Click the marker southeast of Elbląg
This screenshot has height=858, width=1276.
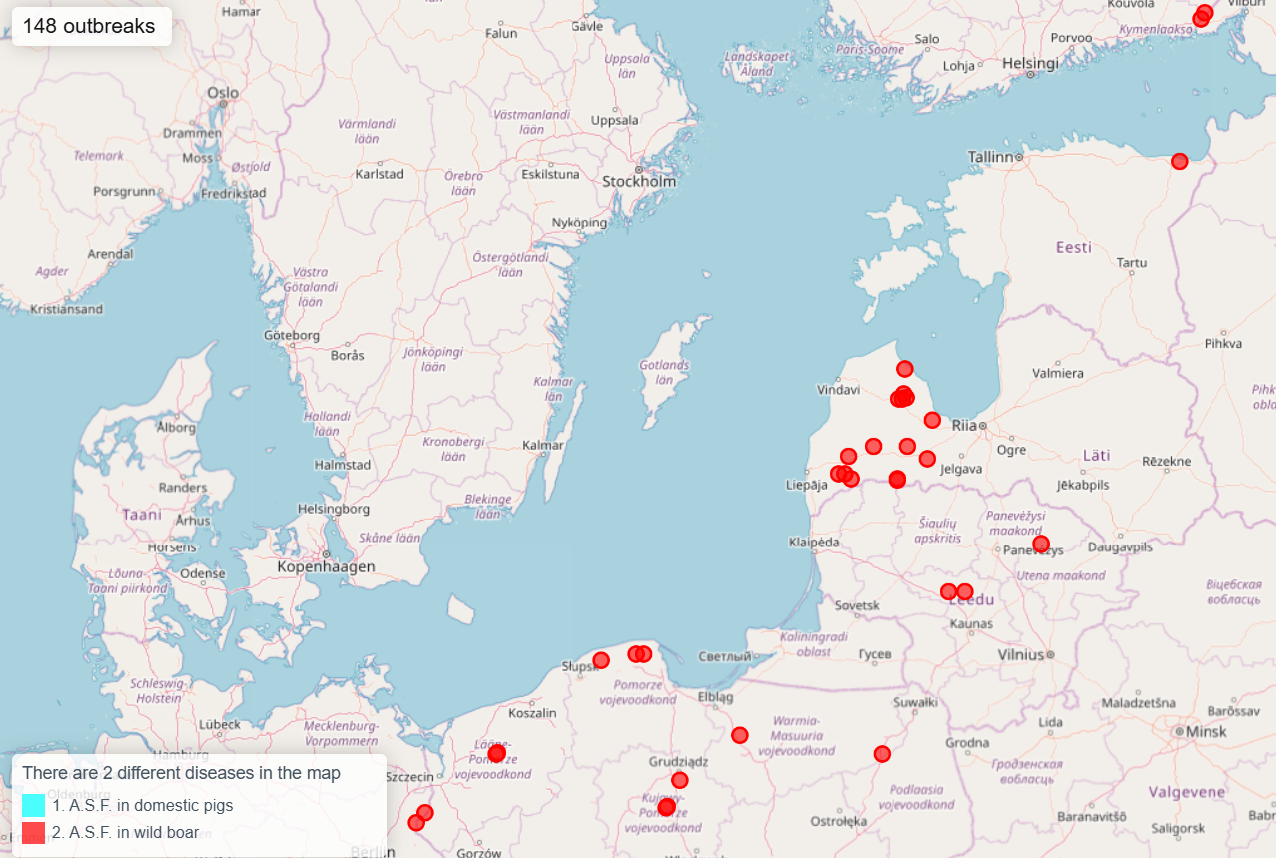pyautogui.click(x=740, y=735)
